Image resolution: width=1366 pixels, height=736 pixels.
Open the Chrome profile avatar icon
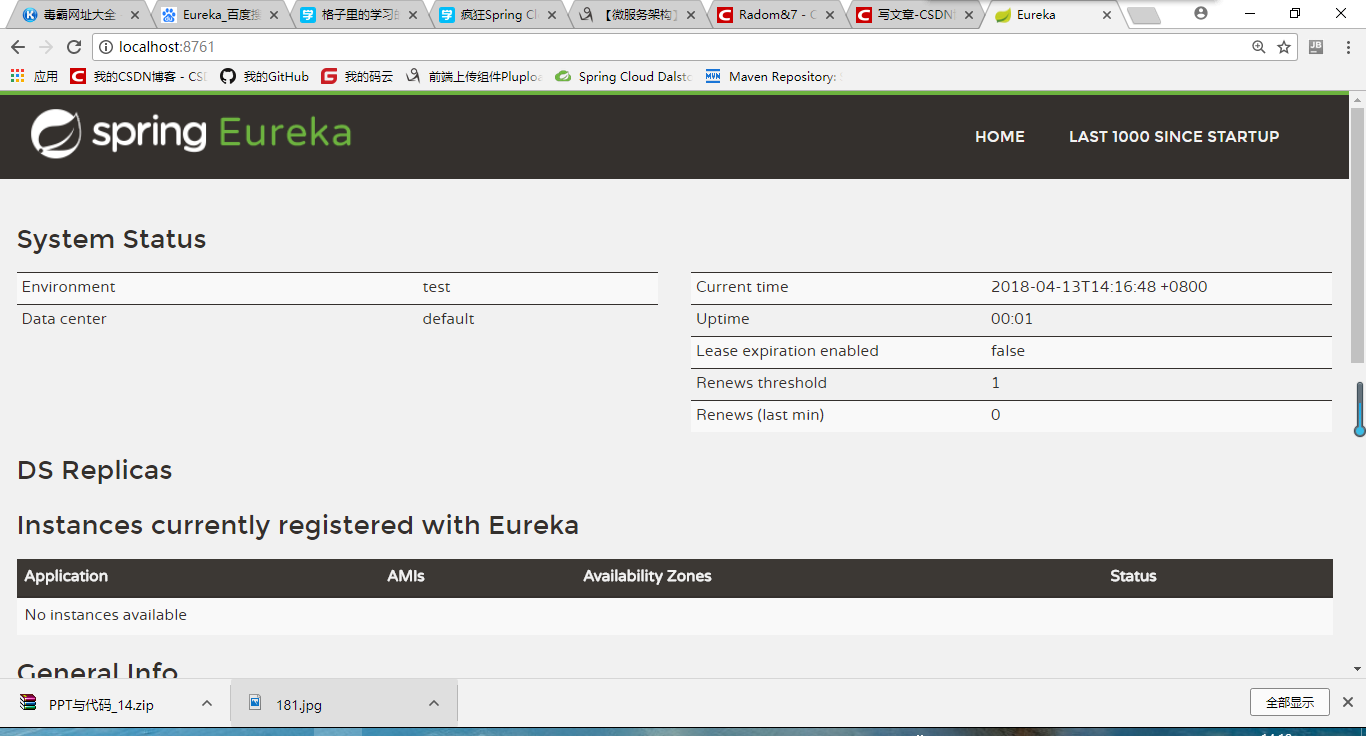click(1201, 13)
